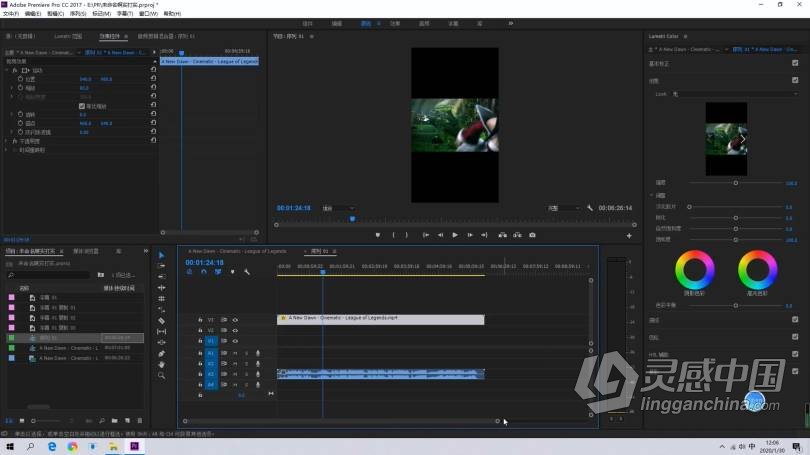Click the Lift button in Program Monitor

[502, 235]
